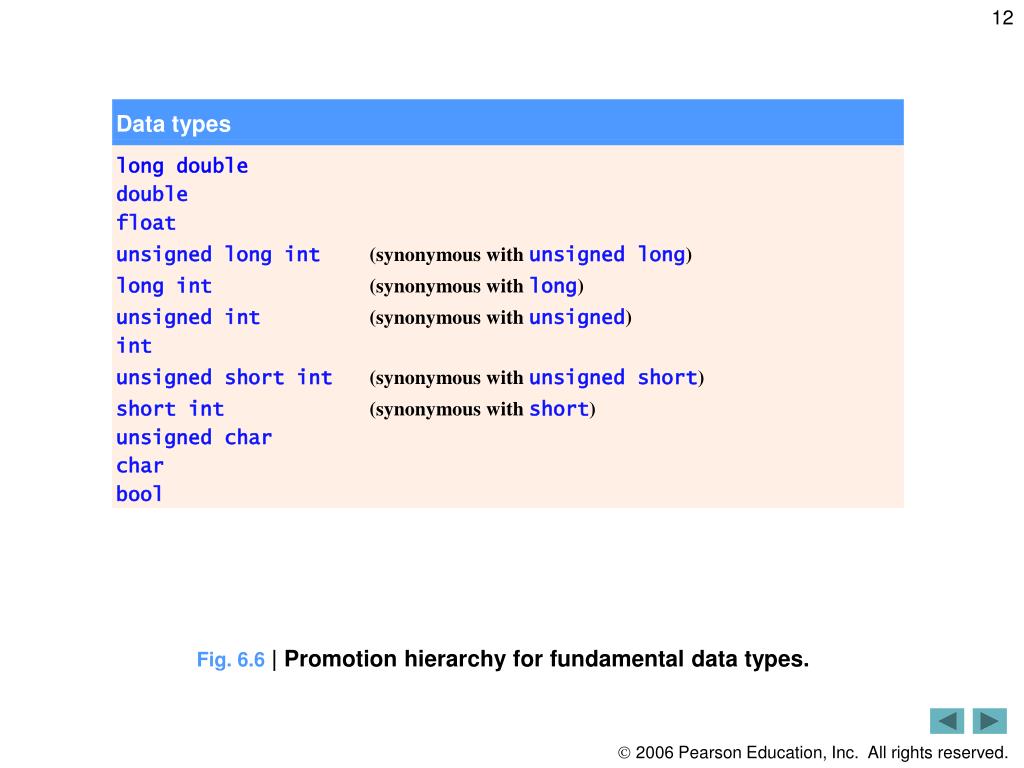Screen dimensions: 1024x768
Task: Select the 'Data types' table header
Action: (x=507, y=123)
